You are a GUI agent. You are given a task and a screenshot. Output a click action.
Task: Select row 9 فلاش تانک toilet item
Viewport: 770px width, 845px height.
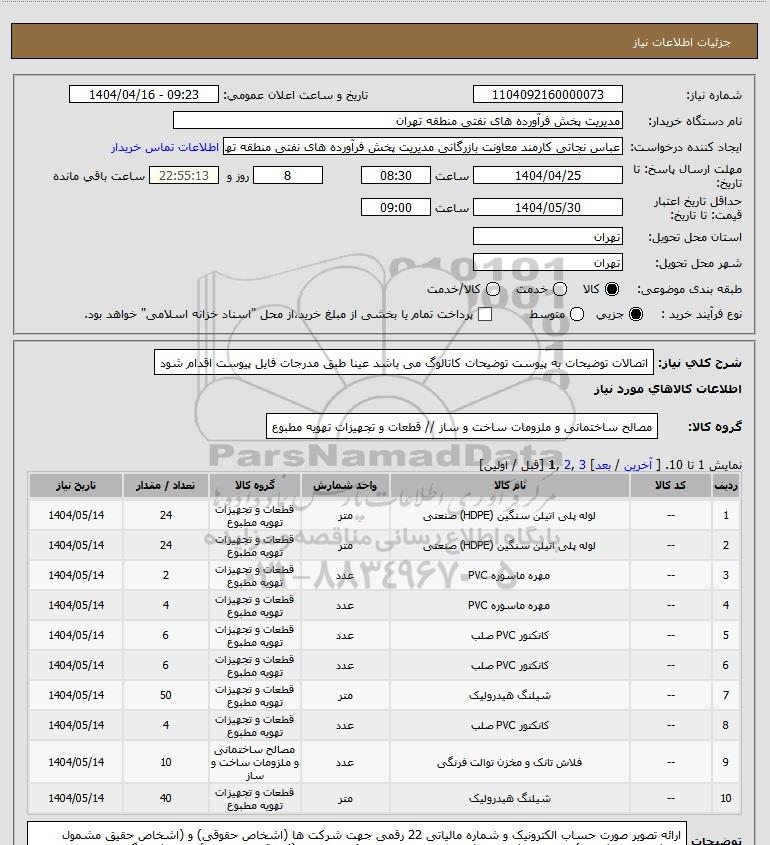(509, 763)
